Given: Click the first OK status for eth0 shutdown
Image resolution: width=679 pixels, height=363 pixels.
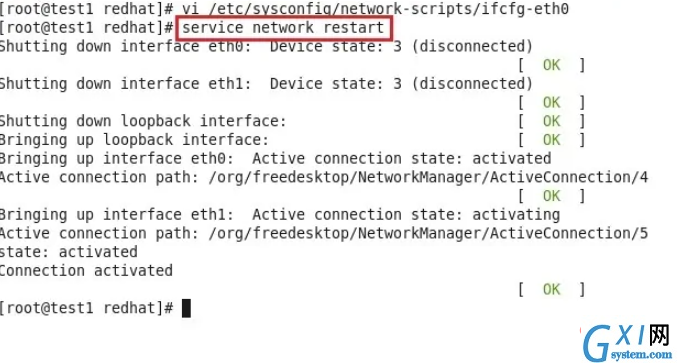Looking at the screenshot, I should 551,65.
